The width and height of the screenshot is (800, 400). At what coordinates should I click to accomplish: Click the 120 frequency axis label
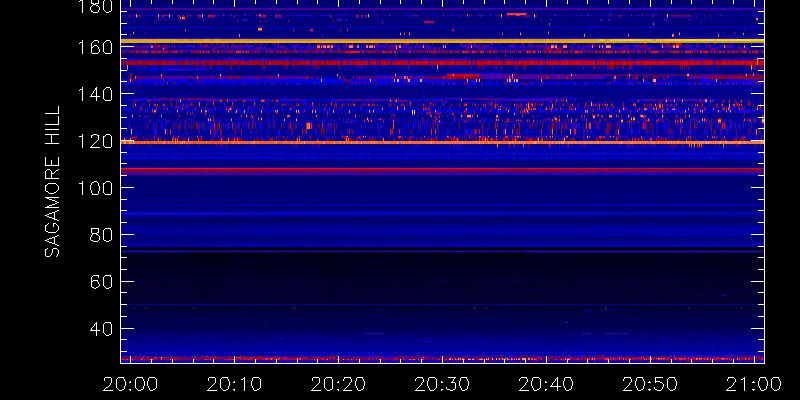point(94,141)
